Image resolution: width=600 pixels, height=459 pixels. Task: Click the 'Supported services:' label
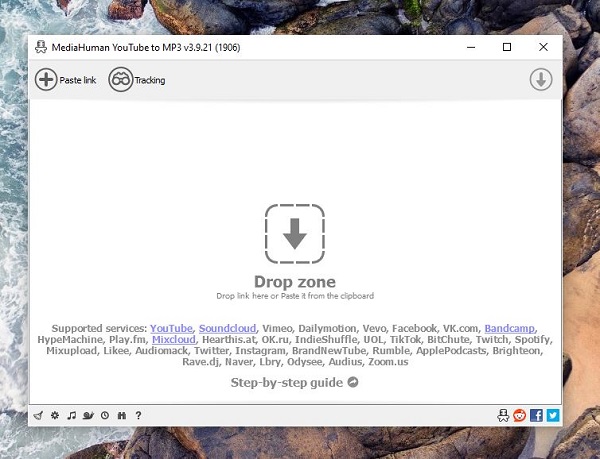click(x=99, y=329)
